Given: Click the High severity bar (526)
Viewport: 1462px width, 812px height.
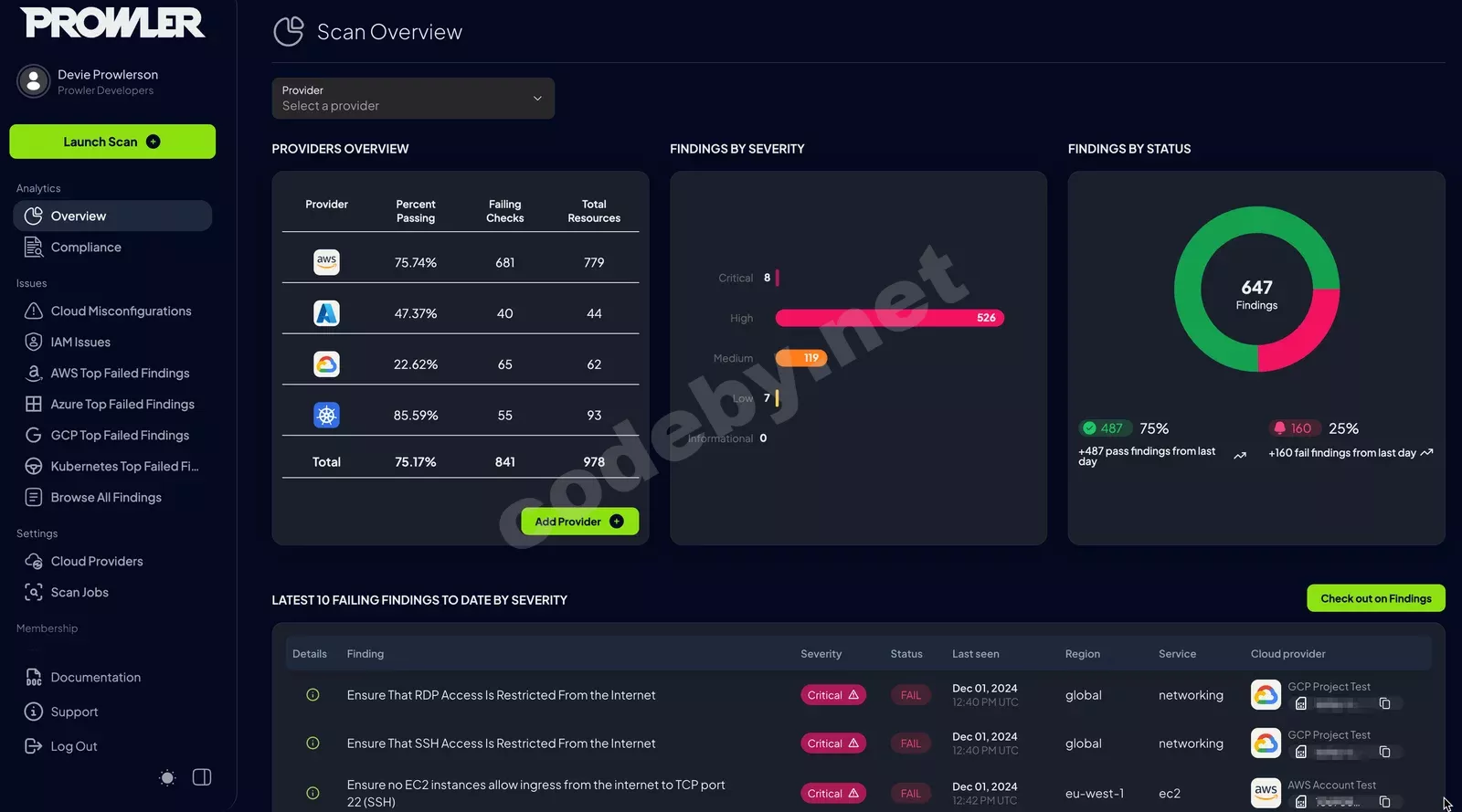Looking at the screenshot, I should [x=890, y=318].
